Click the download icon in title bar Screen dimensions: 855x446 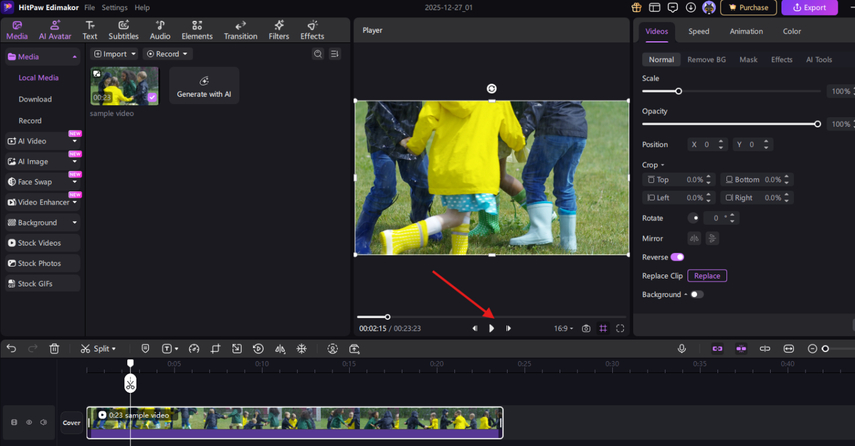click(x=691, y=8)
